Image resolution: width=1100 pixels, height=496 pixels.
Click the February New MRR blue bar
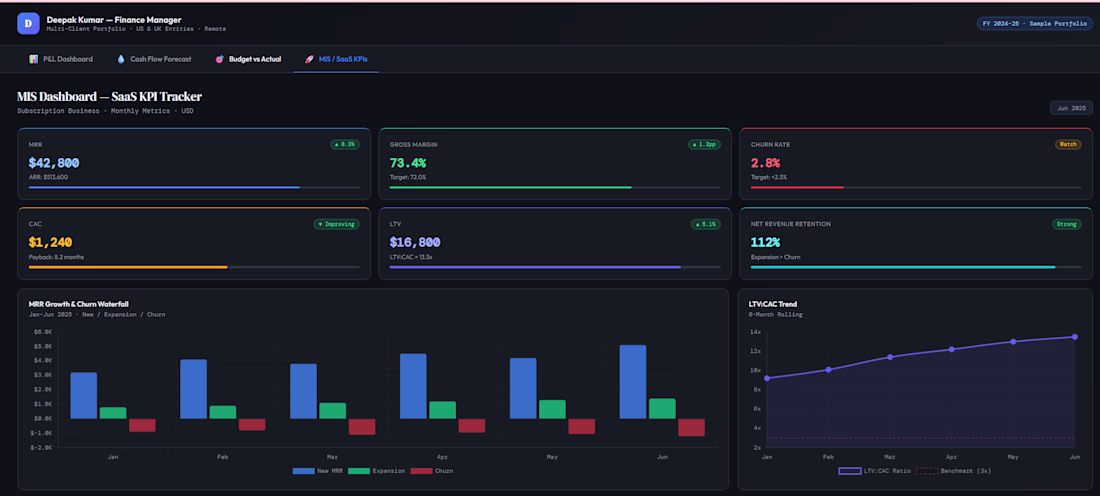click(194, 389)
